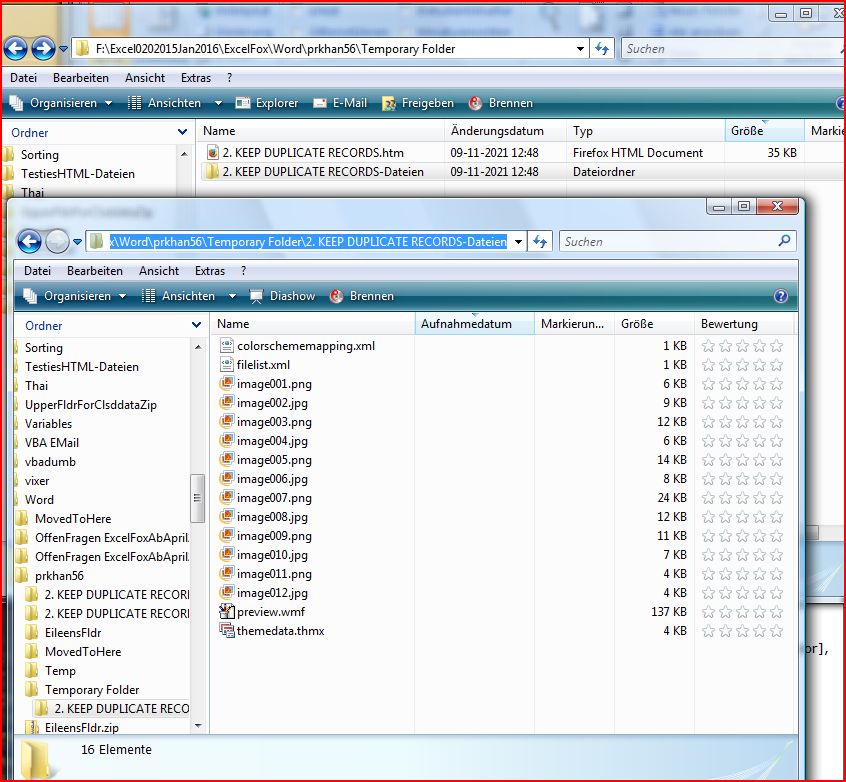Open the help icon on the front toolbar
This screenshot has height=782, width=846.
[x=780, y=296]
